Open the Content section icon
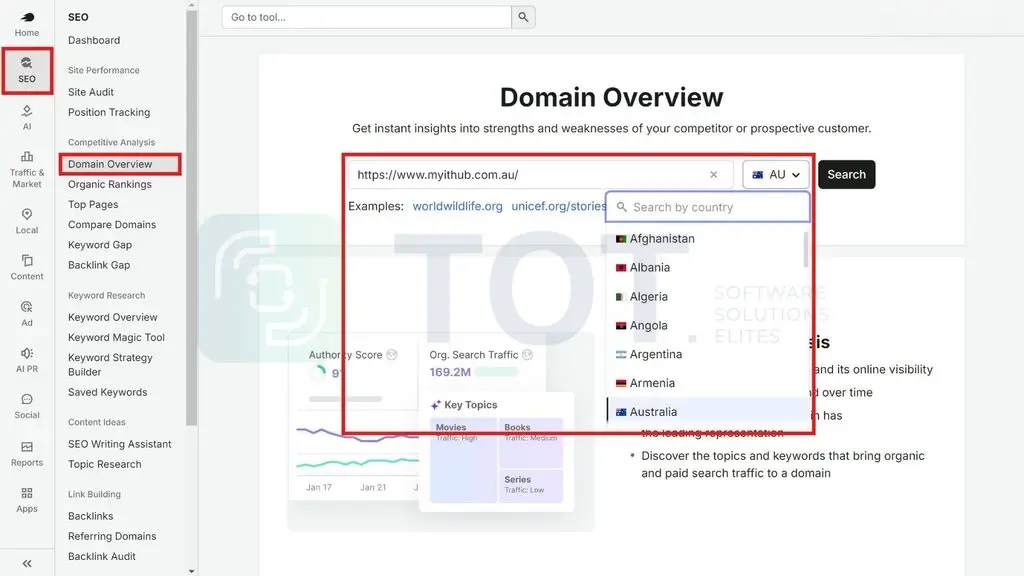 [27, 268]
